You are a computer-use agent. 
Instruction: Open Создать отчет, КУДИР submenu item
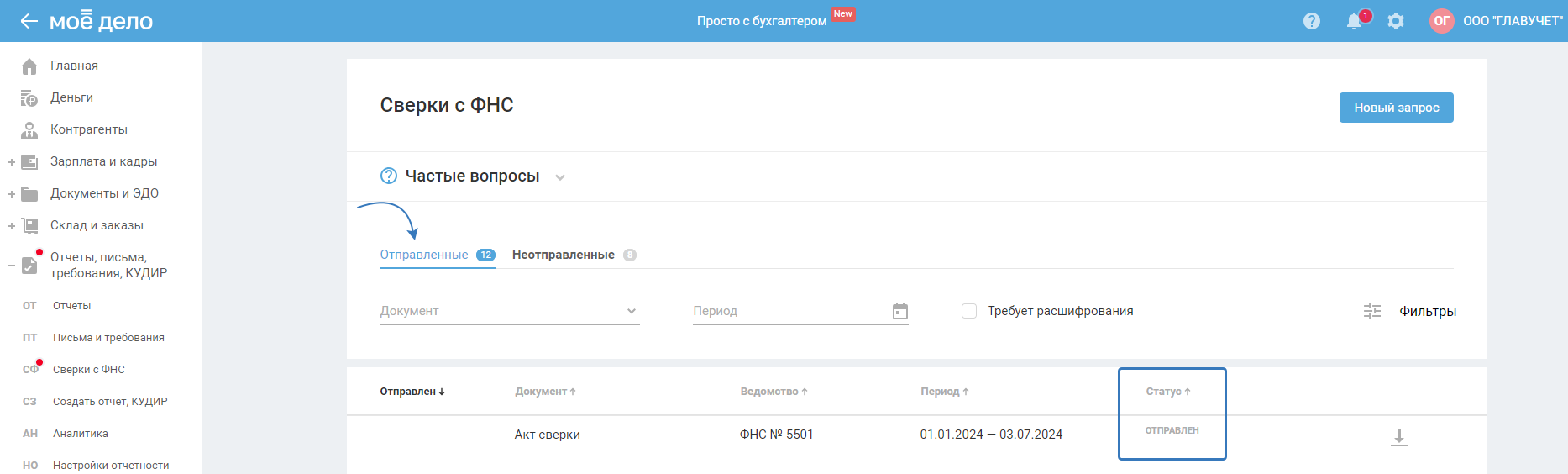pos(110,402)
